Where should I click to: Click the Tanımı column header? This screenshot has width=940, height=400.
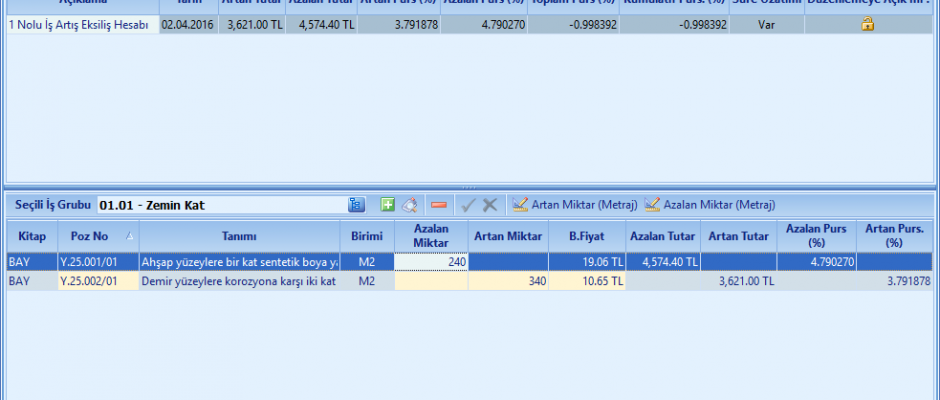click(240, 236)
